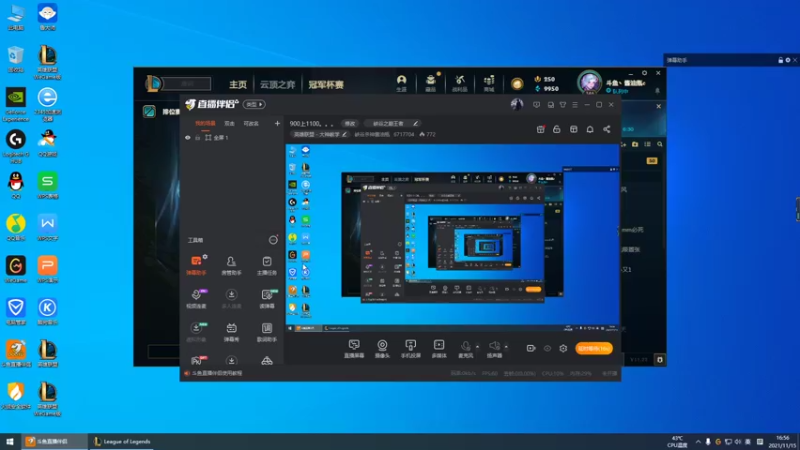The width and height of the screenshot is (800, 450).
Task: Switch to first scene tab
Action: point(205,123)
